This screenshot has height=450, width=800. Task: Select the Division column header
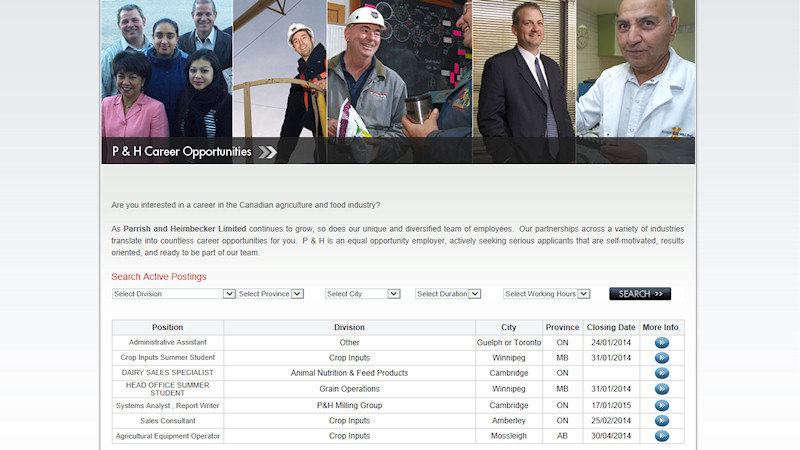(349, 328)
